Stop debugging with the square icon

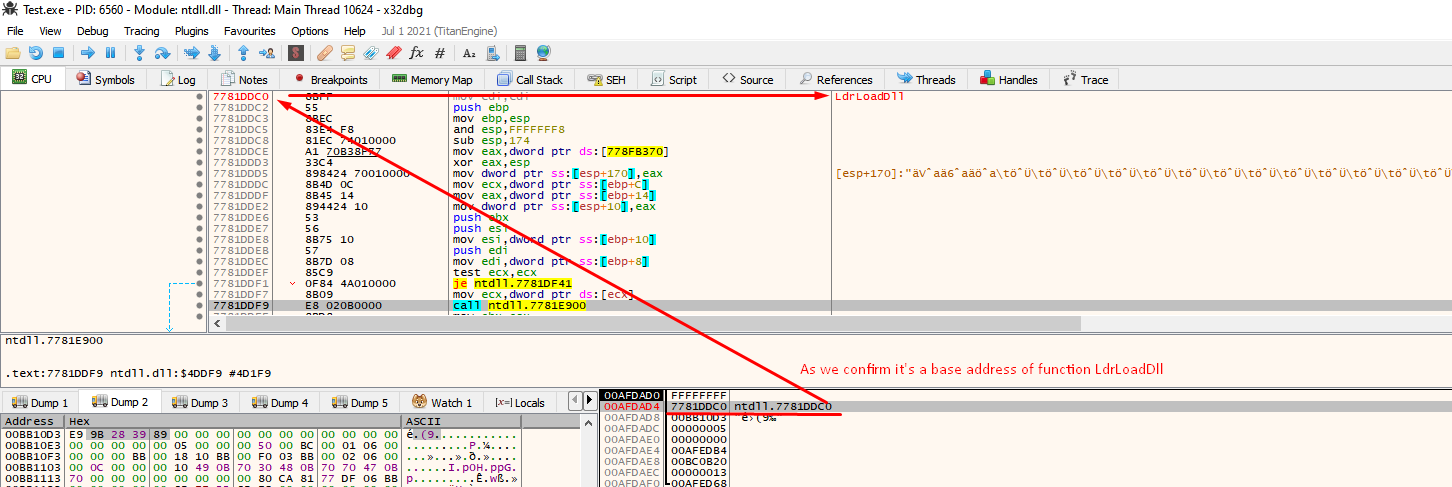click(x=58, y=52)
